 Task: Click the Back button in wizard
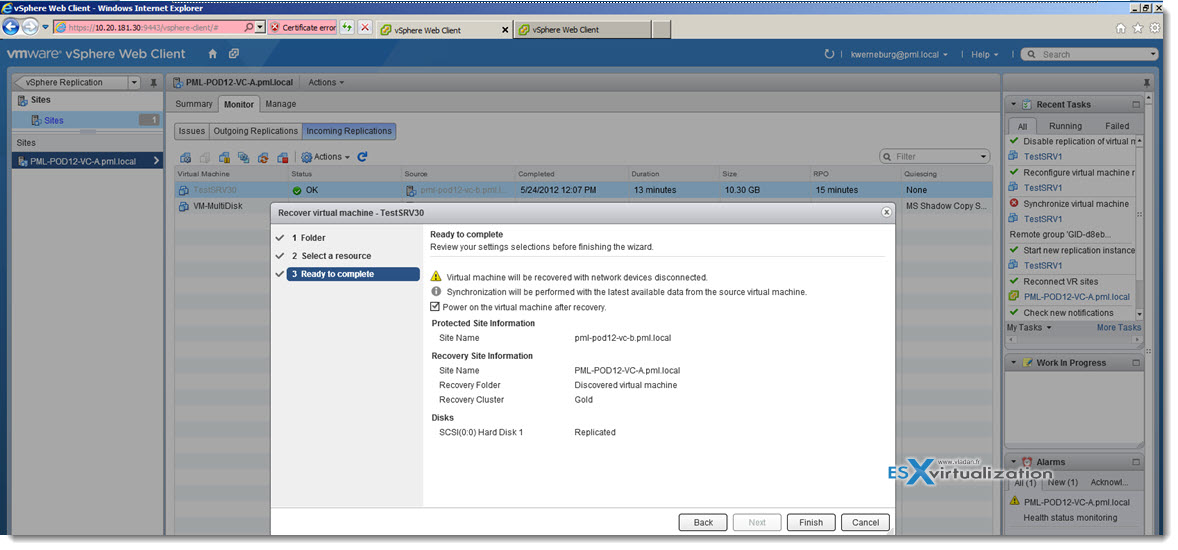click(x=703, y=522)
